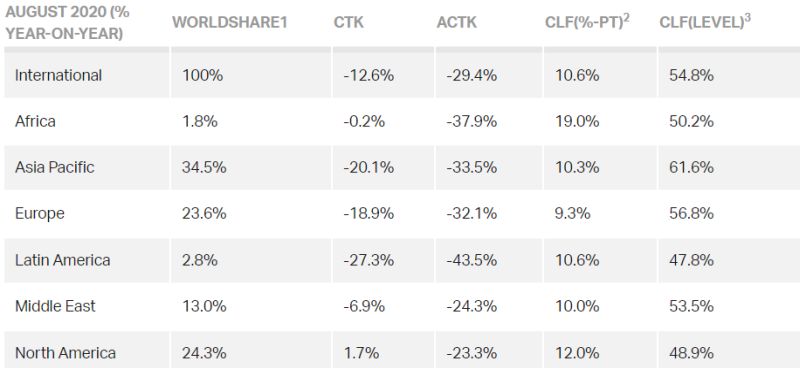Select the North America row label
The image size is (800, 368).
click(65, 353)
